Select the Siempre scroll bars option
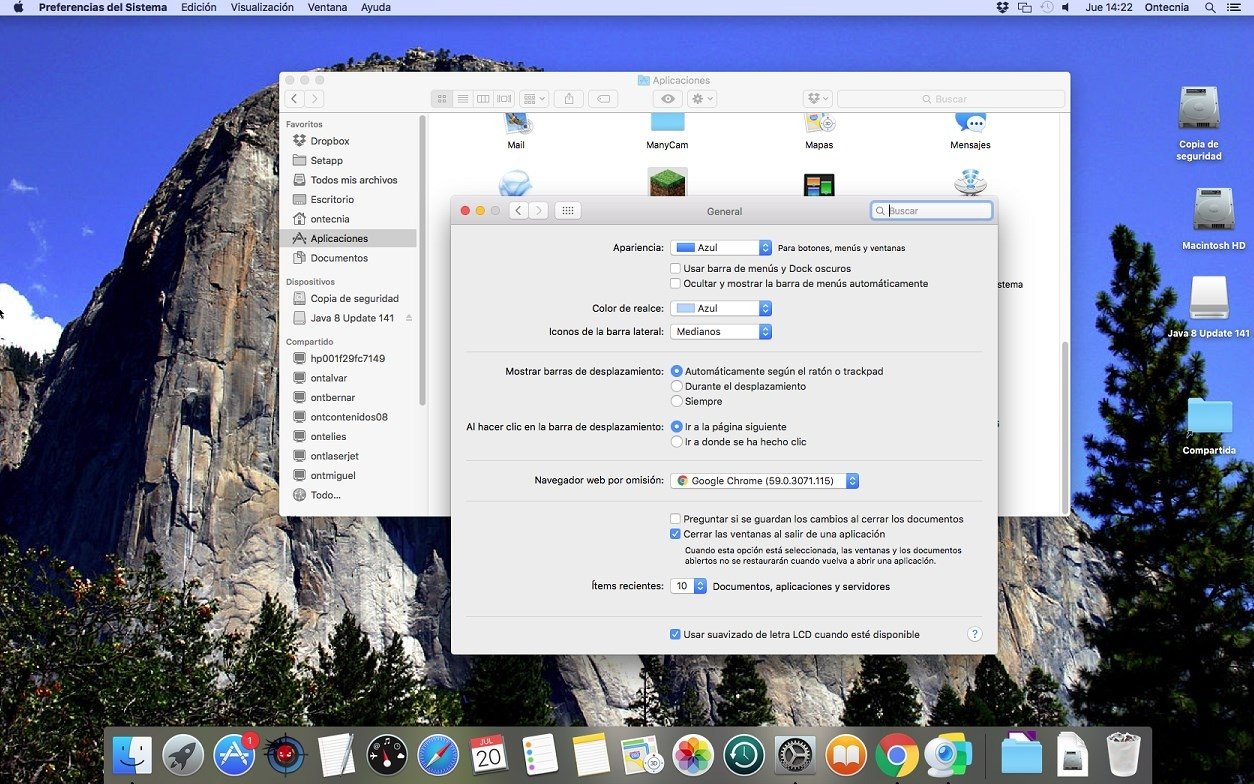1254x784 pixels. click(677, 401)
